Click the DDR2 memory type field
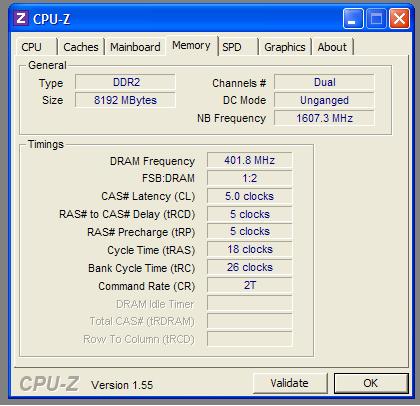This screenshot has width=420, height=406. pos(125,82)
